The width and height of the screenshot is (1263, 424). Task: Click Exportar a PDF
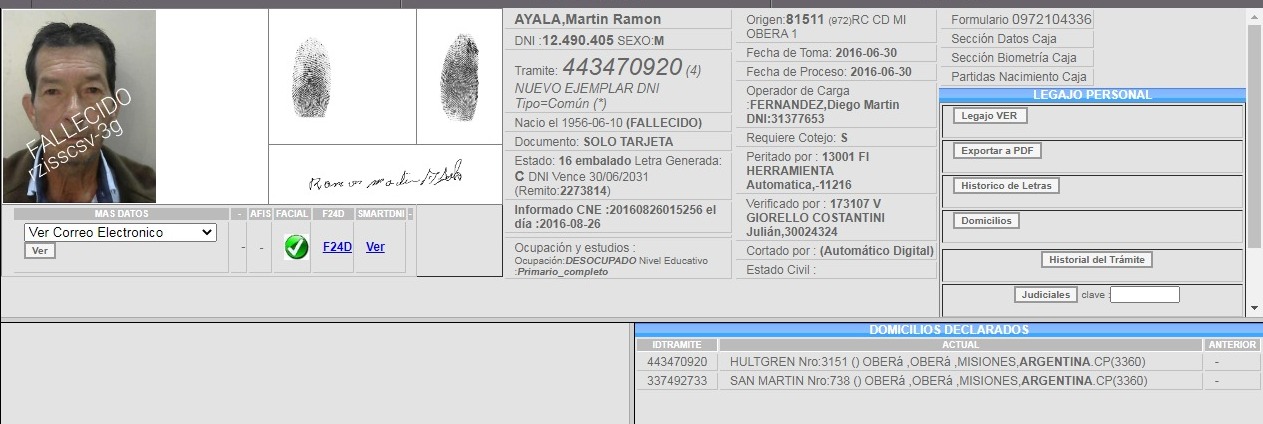click(x=996, y=151)
